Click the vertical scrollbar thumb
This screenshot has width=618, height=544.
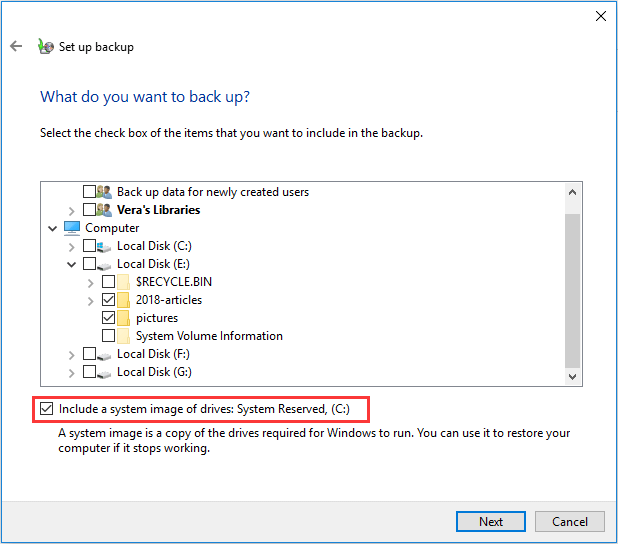[572, 291]
